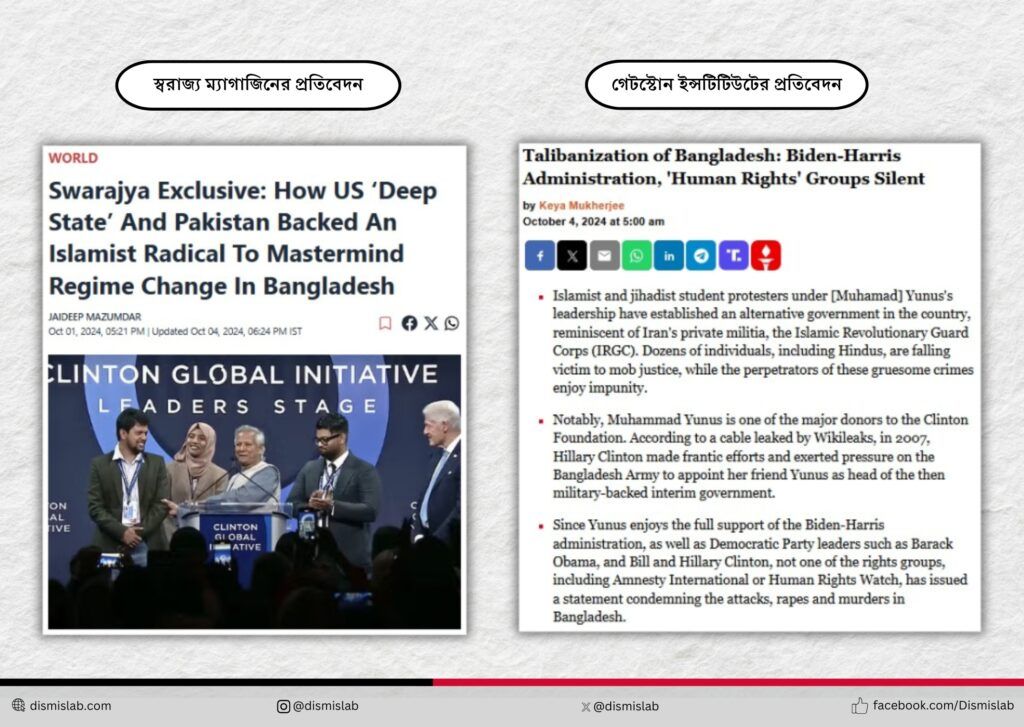
Task: Click Gatestone WhatsApp share button
Action: point(637,255)
